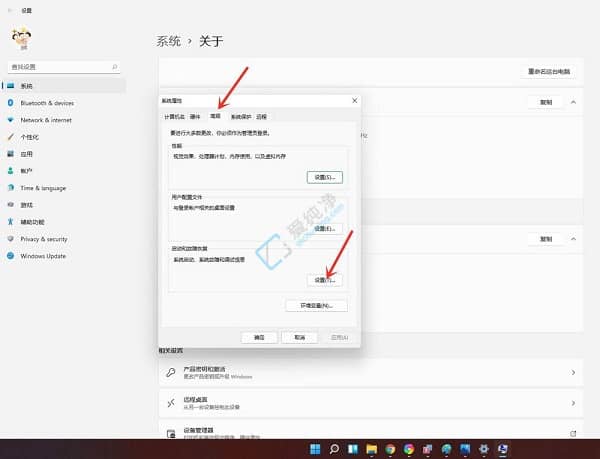Open Bluetooth & devices in sidebar
The image size is (600, 459).
pyautogui.click(x=64, y=103)
